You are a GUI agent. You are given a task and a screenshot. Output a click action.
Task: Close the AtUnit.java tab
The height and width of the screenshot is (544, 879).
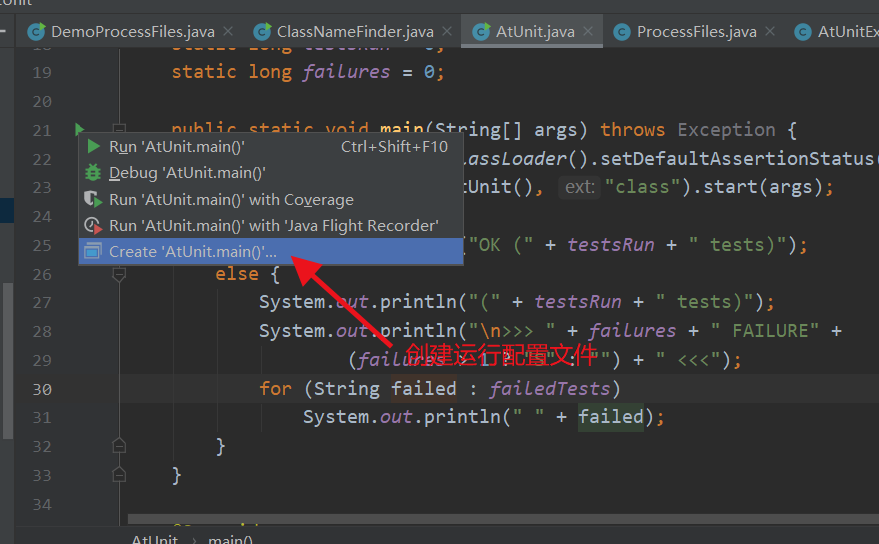(x=588, y=31)
